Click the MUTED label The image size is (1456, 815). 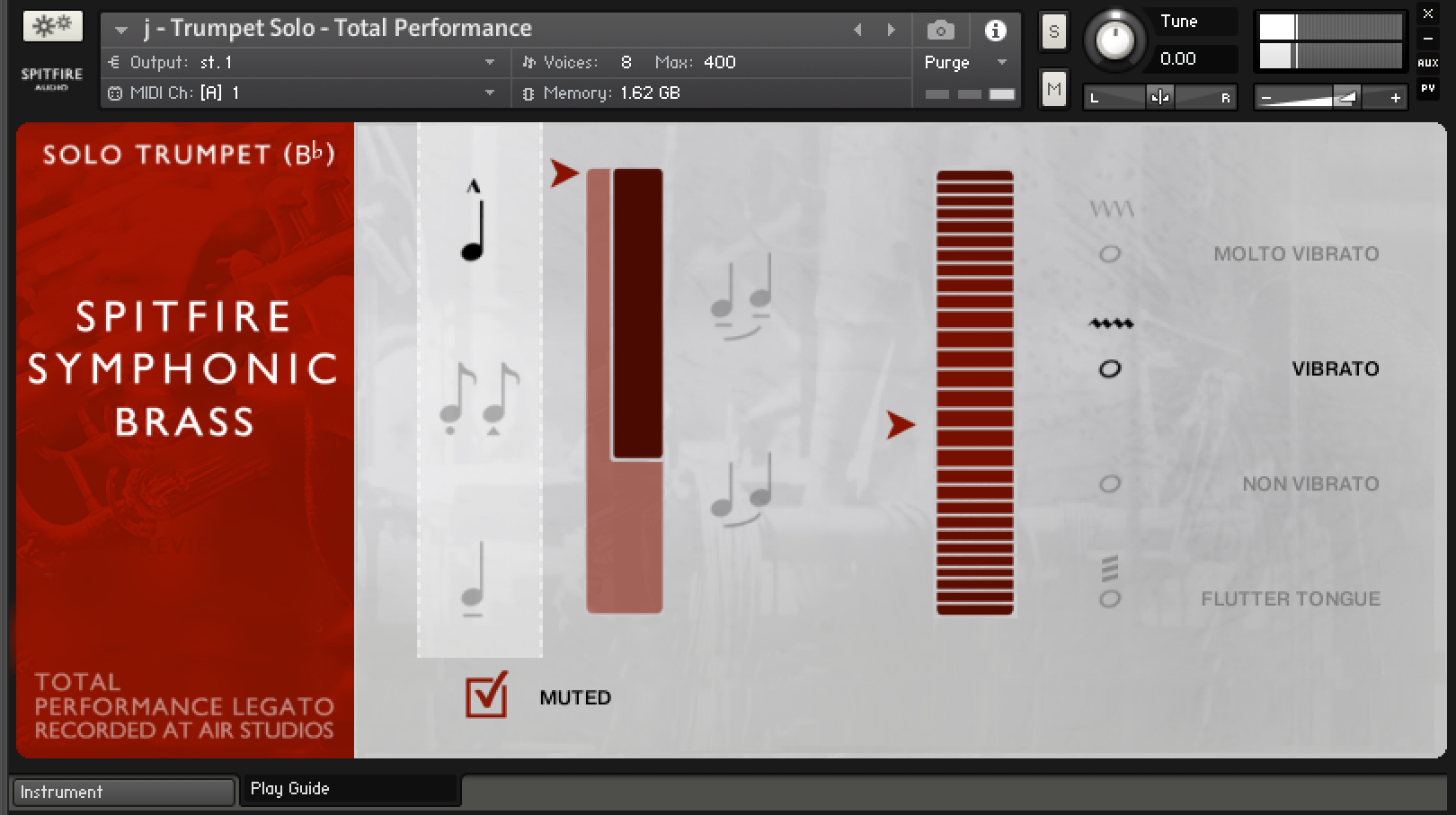(575, 697)
